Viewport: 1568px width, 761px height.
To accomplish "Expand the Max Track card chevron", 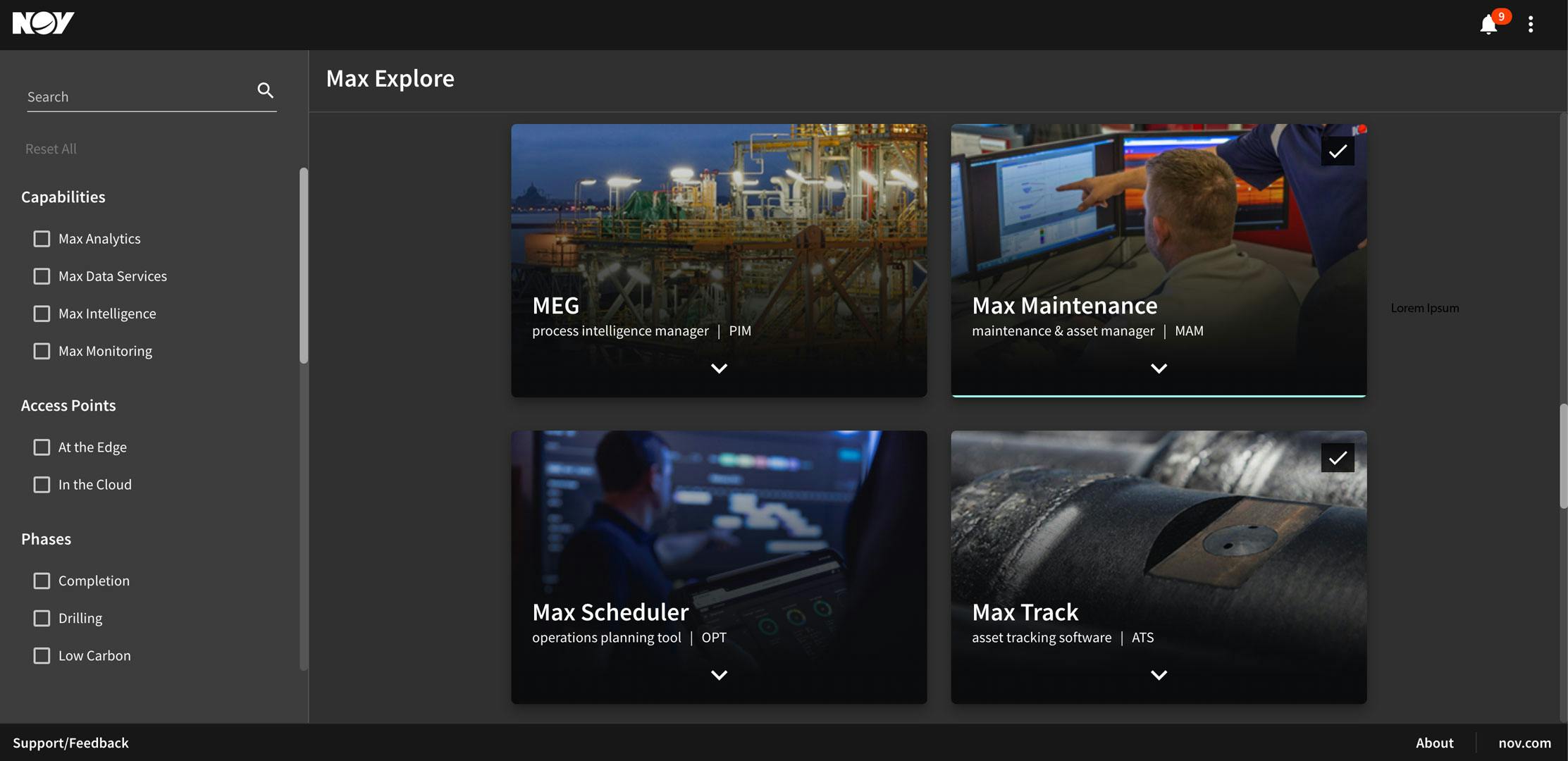I will point(1159,675).
